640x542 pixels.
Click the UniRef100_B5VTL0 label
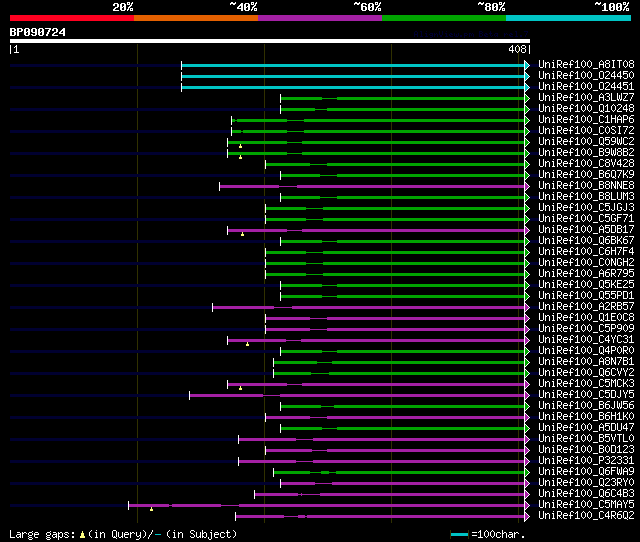click(x=586, y=439)
